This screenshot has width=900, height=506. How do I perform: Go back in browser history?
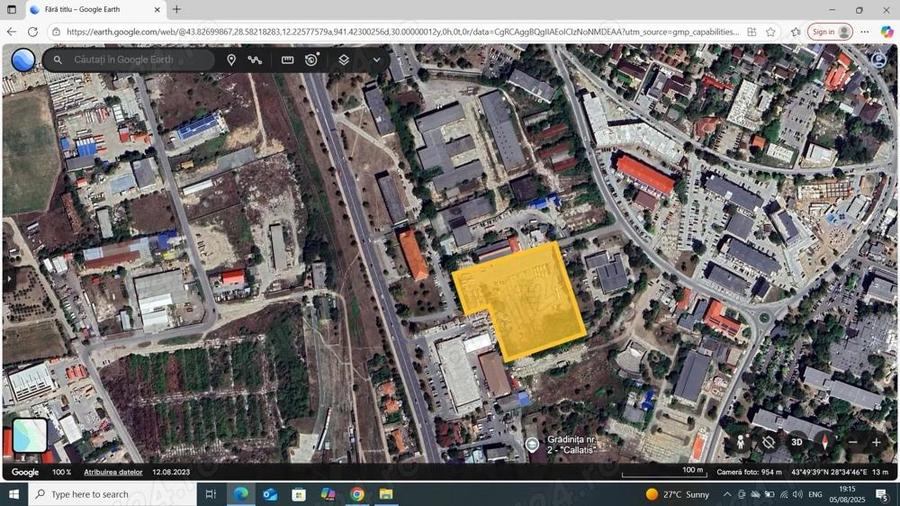tap(12, 32)
